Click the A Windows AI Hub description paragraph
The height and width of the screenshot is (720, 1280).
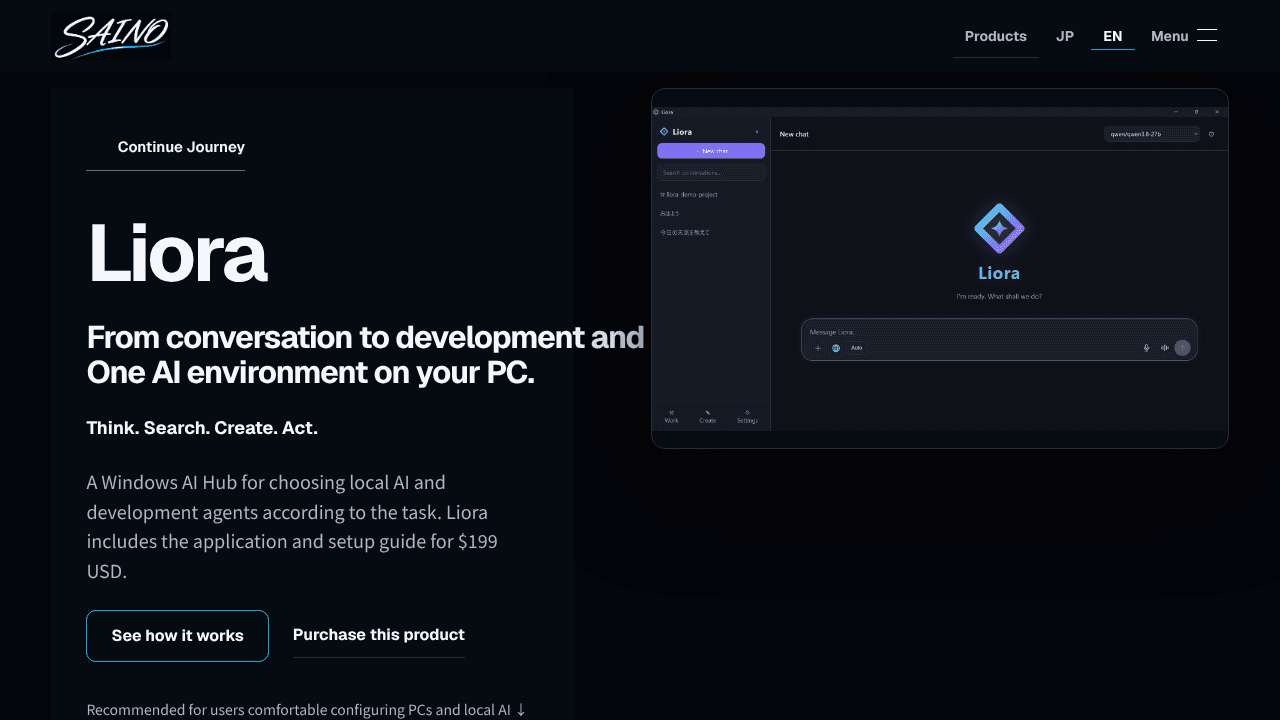(292, 527)
